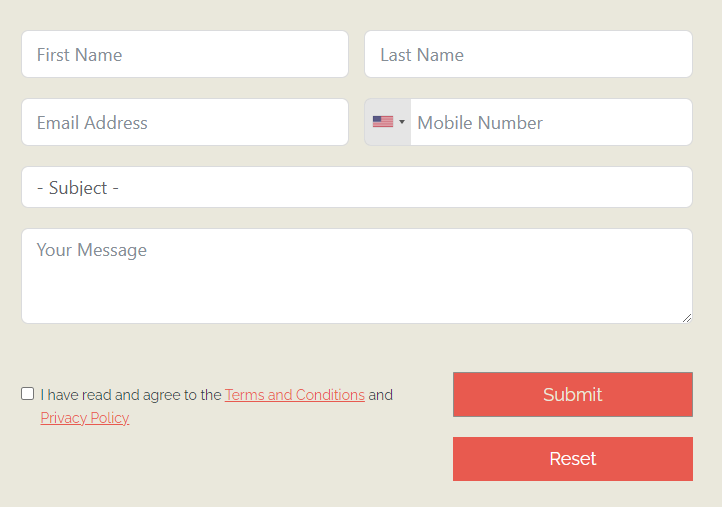
Task: Open the Terms and Conditions link
Action: (x=295, y=395)
